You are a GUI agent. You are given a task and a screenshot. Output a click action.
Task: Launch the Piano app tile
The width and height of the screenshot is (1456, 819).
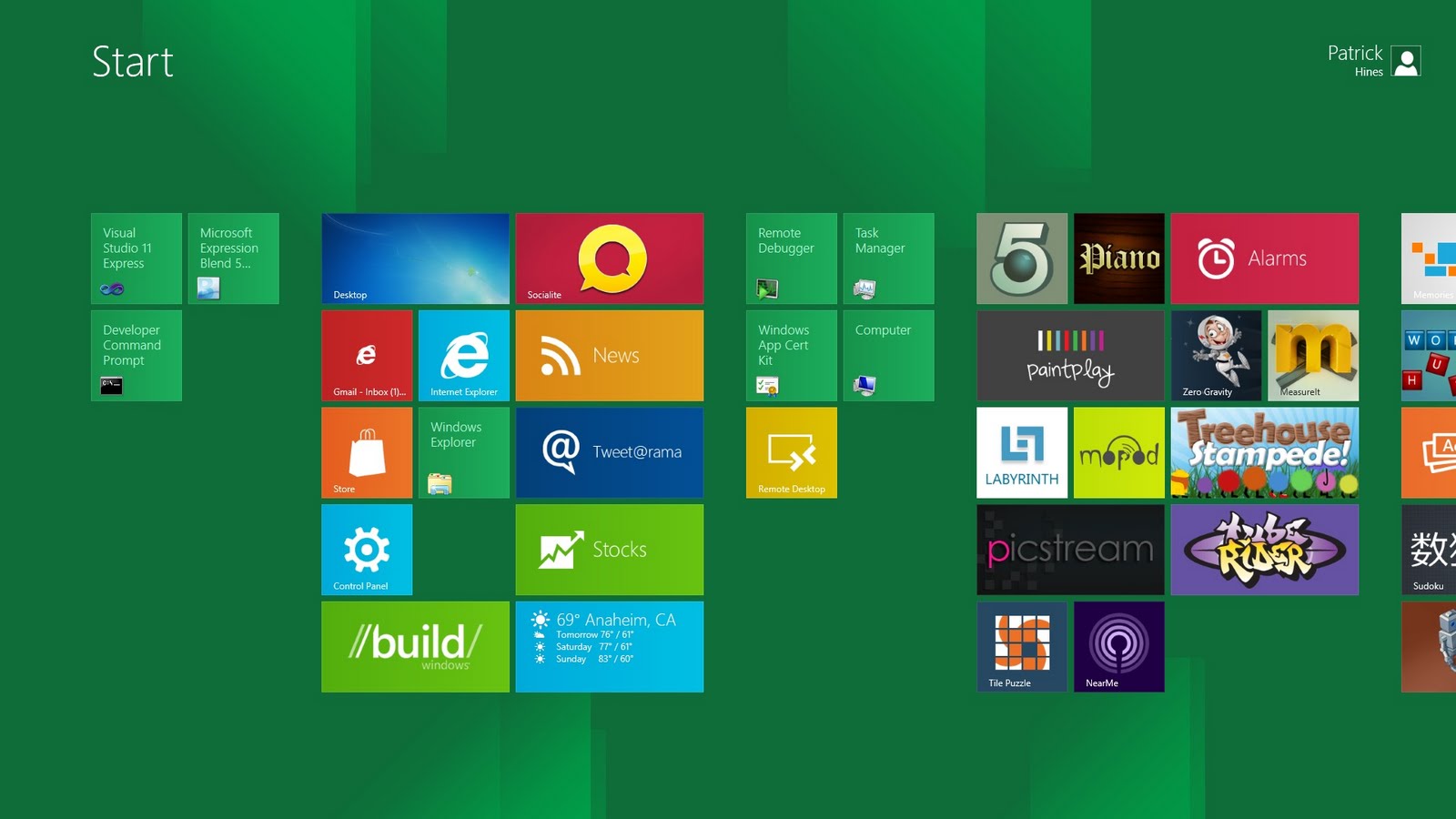pos(1119,258)
